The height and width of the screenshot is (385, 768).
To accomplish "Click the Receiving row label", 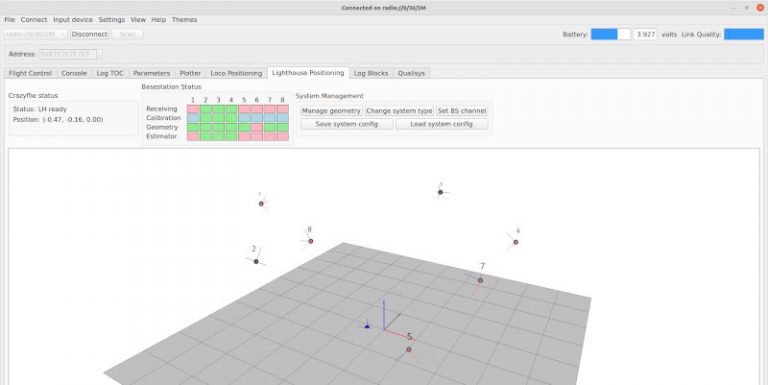I will (162, 109).
